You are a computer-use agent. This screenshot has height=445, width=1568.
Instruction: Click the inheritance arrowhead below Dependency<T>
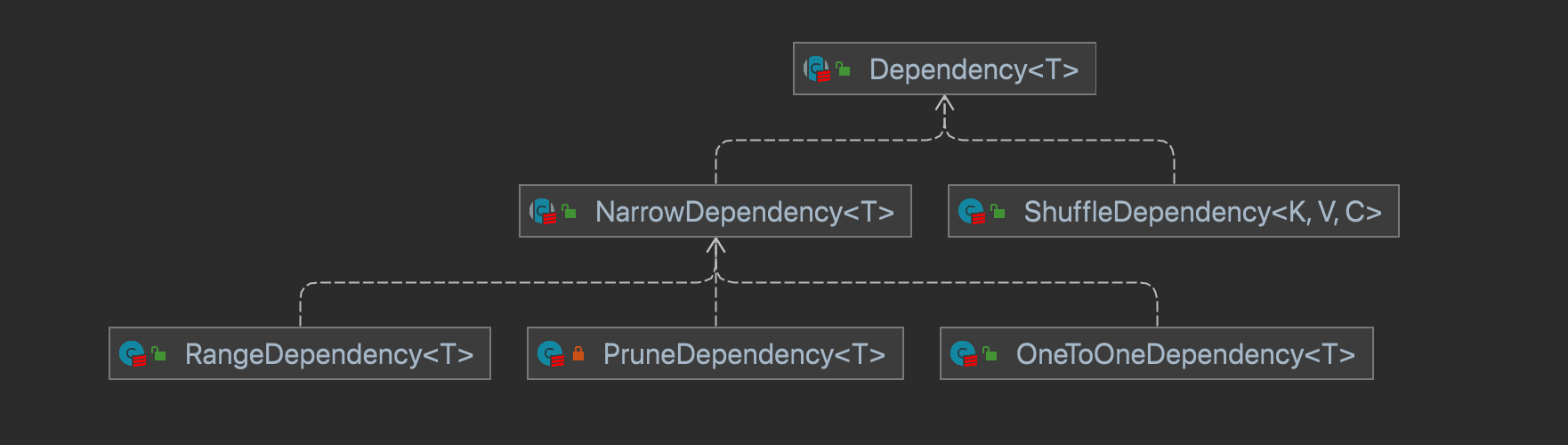point(944,104)
